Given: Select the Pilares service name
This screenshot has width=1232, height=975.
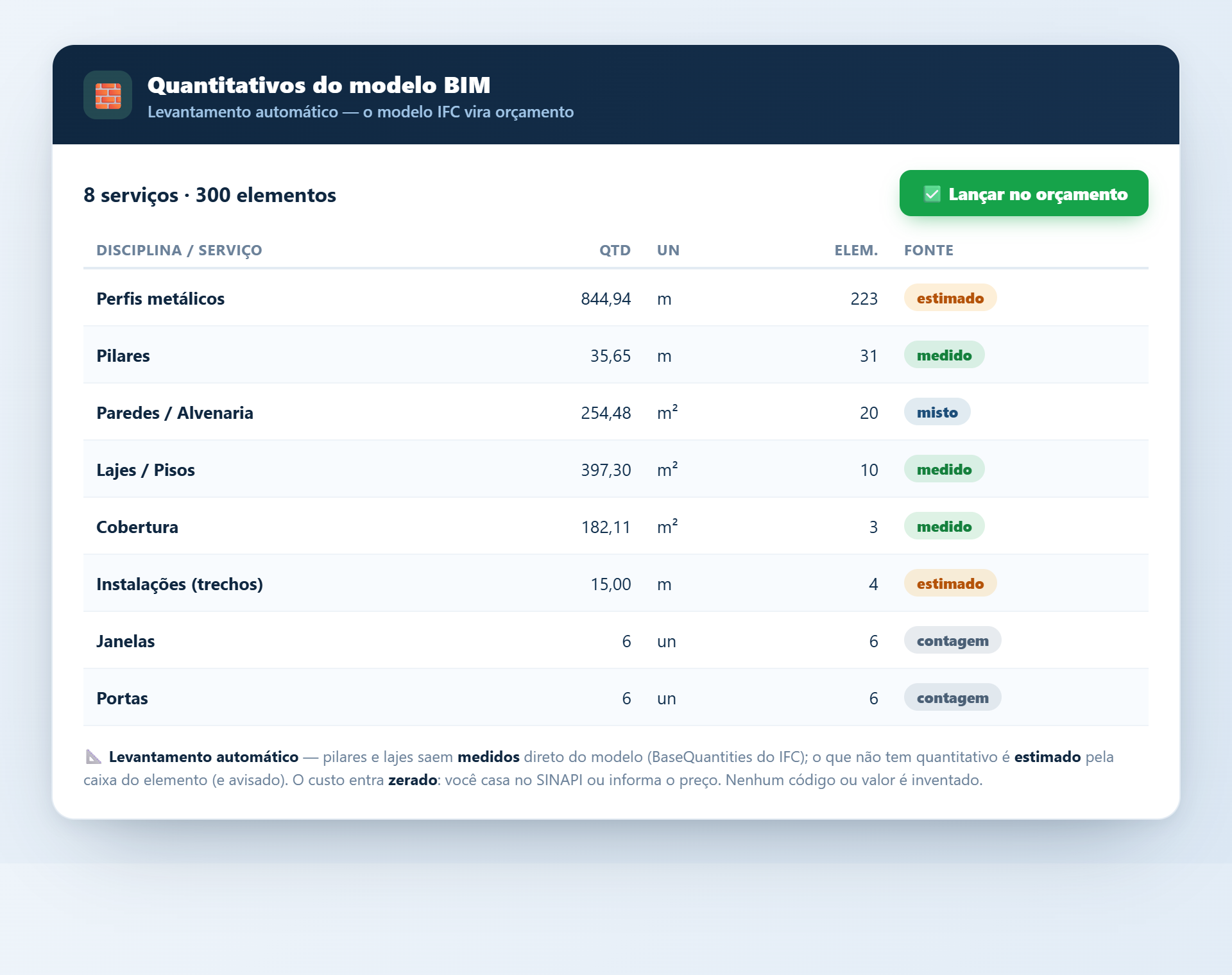Looking at the screenshot, I should 123,355.
